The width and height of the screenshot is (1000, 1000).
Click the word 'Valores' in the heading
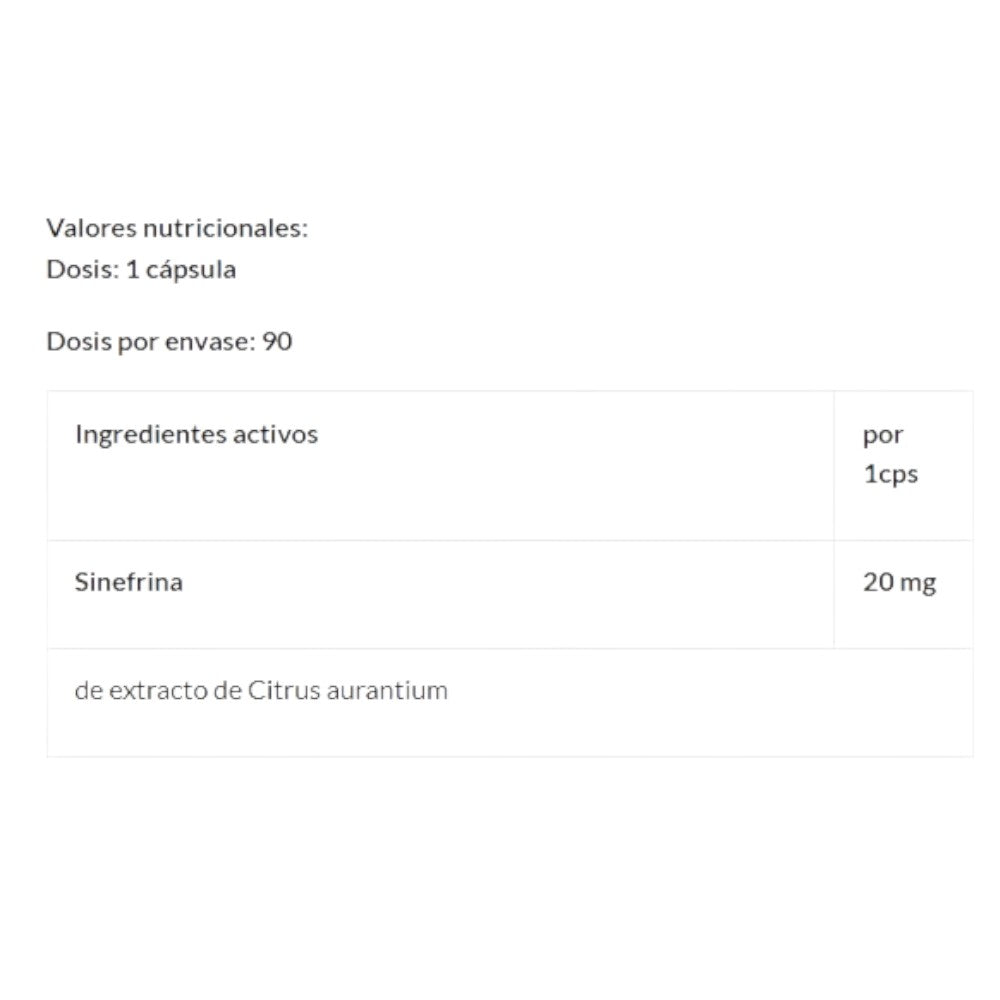point(92,229)
